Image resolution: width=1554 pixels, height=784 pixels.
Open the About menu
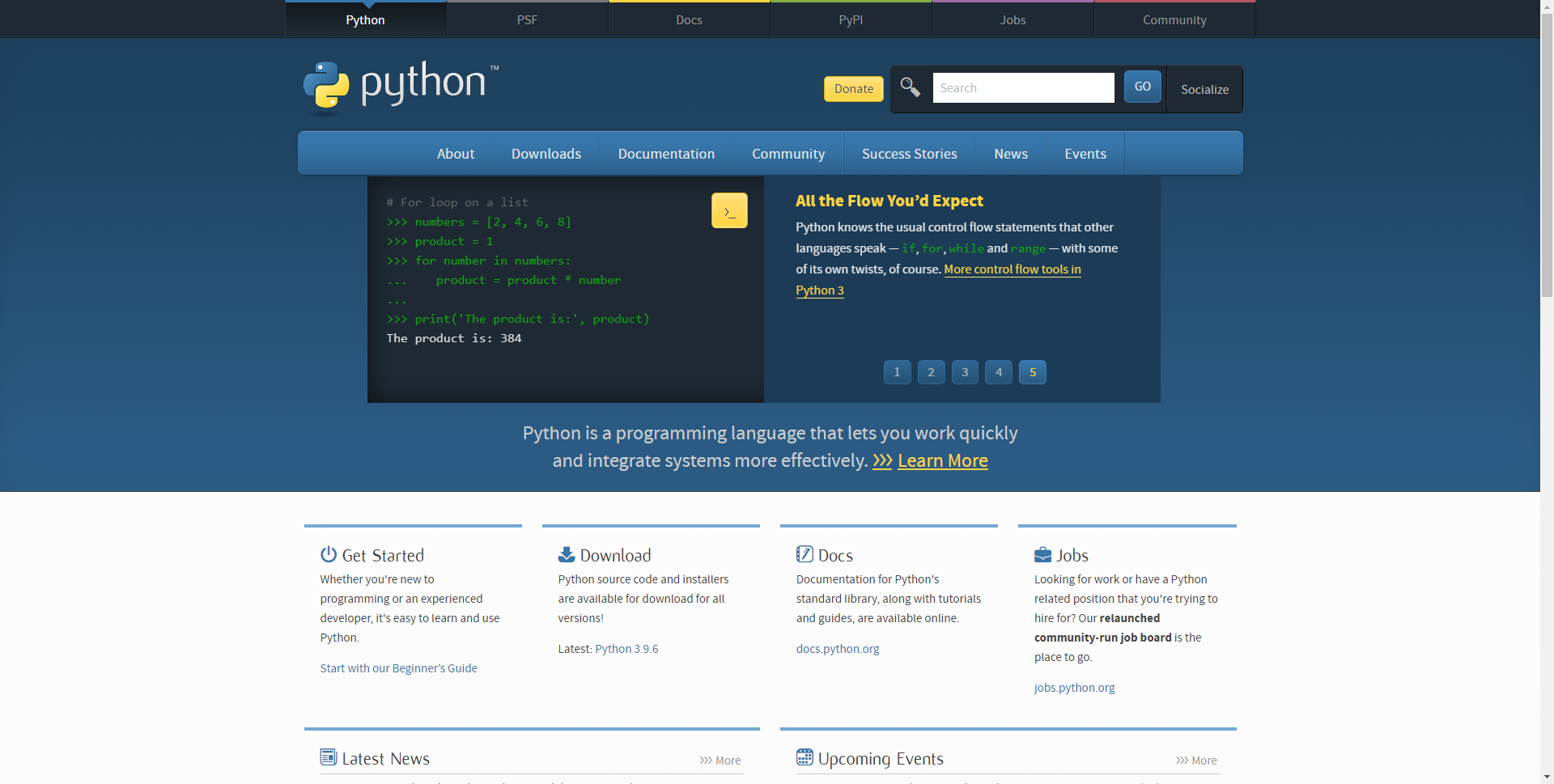tap(456, 154)
